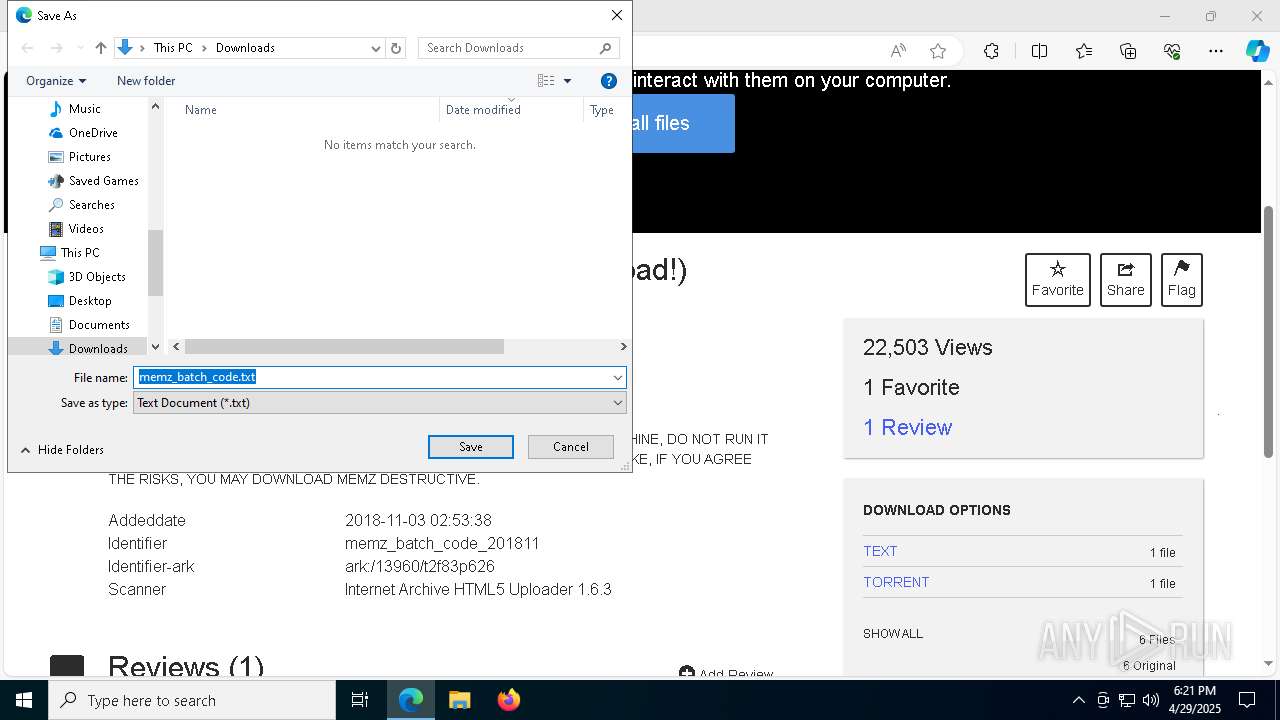Expand address bar previous locations dropdown
Image resolution: width=1280 pixels, height=720 pixels.
(x=376, y=48)
